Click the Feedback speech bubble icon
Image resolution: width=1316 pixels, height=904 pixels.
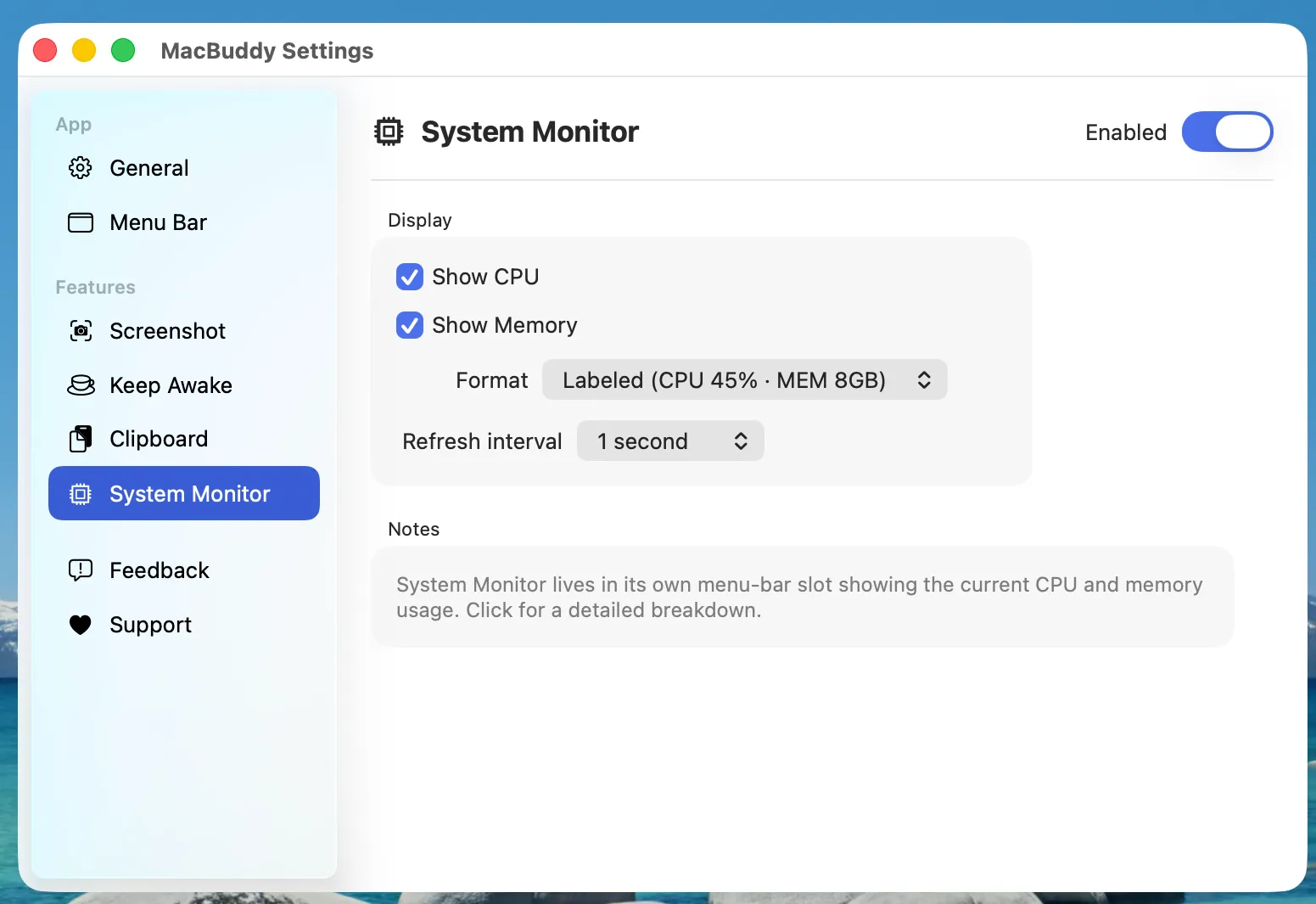coord(81,570)
